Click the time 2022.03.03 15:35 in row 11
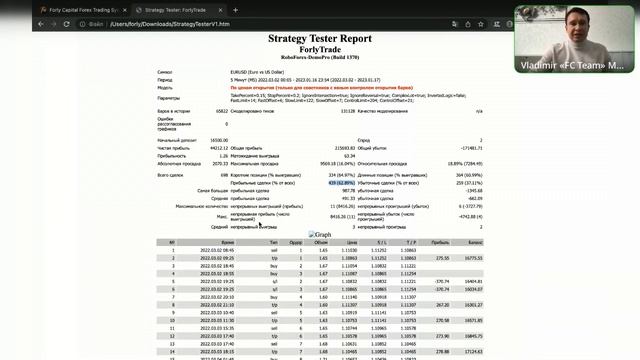The image size is (640, 360). point(217,328)
